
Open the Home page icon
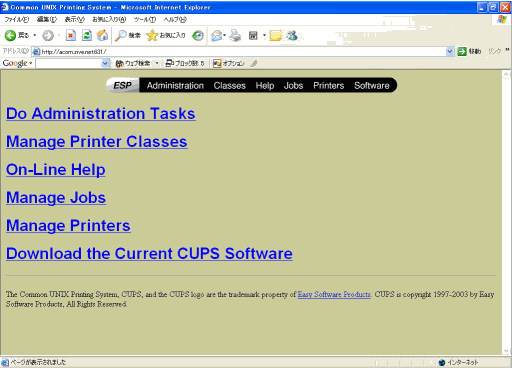coord(102,35)
